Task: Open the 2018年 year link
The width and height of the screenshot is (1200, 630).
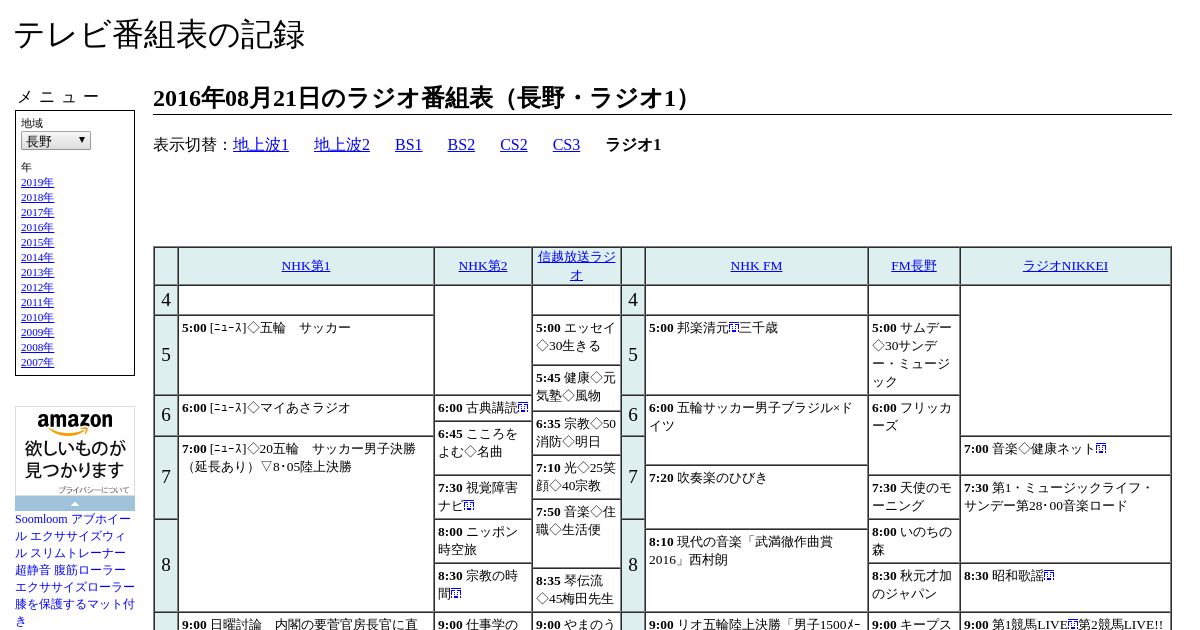Action: pos(38,197)
